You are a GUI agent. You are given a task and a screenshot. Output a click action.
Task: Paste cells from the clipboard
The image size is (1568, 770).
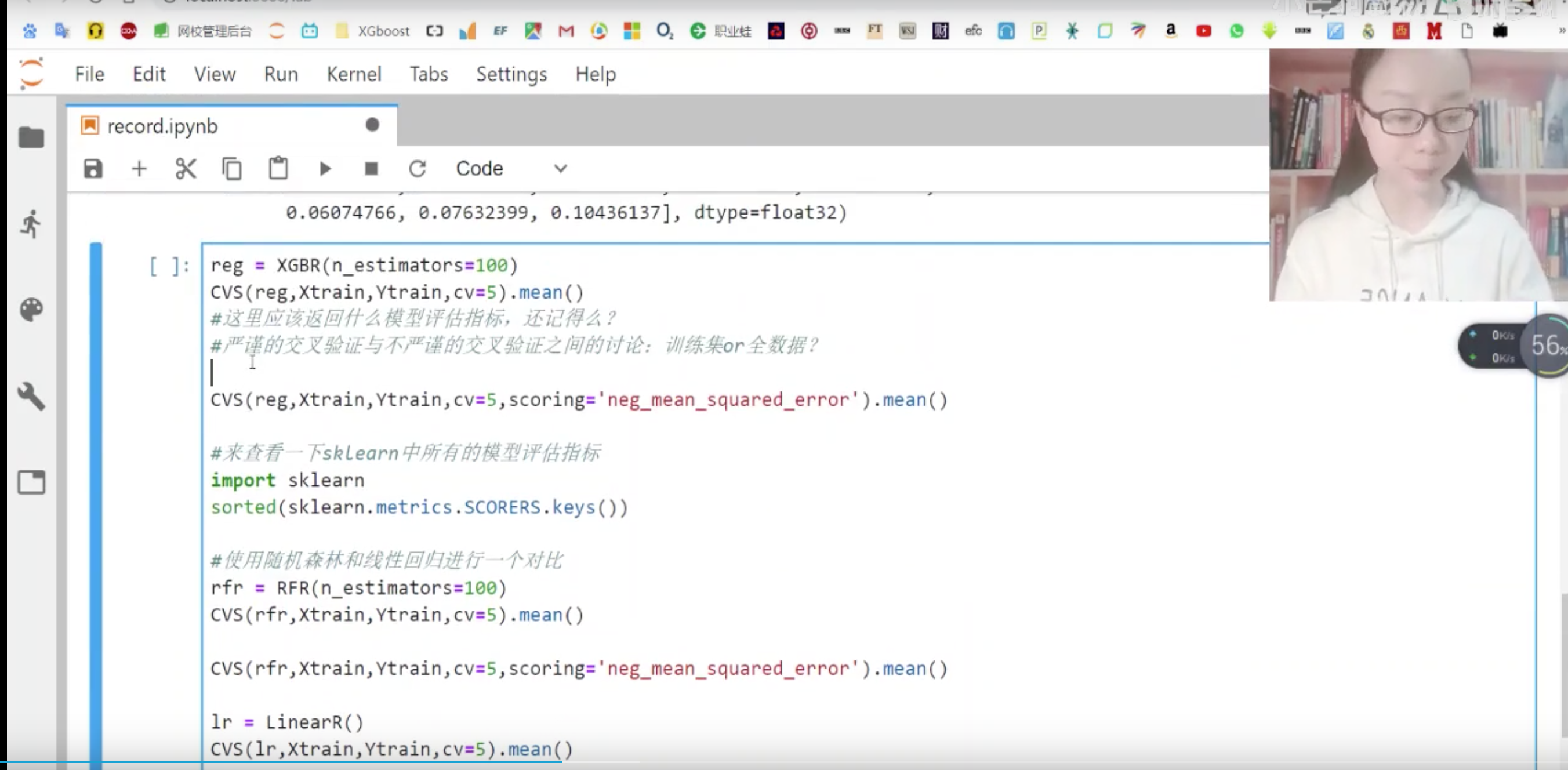point(278,168)
